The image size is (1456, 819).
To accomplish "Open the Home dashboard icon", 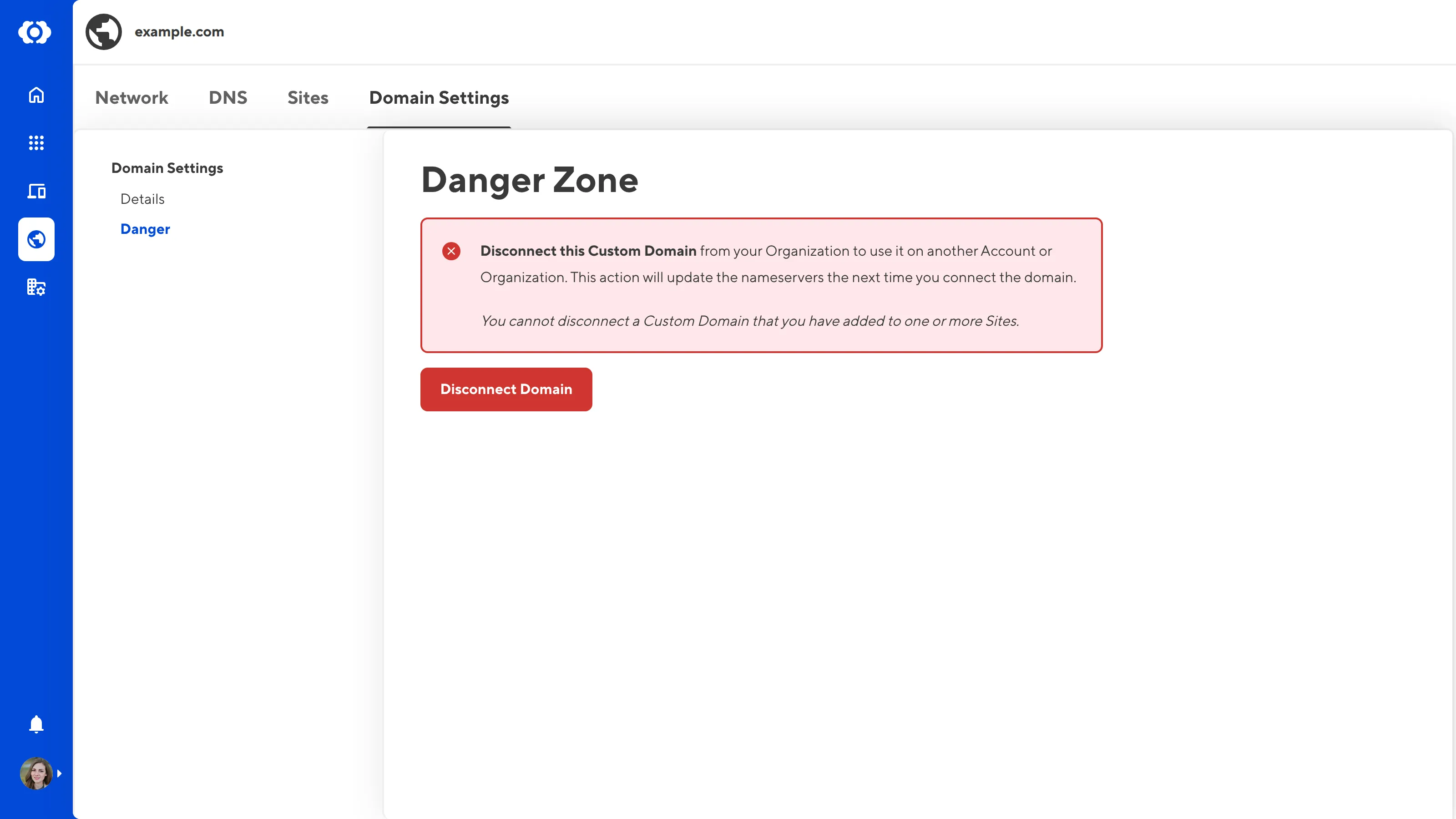I will (36, 96).
